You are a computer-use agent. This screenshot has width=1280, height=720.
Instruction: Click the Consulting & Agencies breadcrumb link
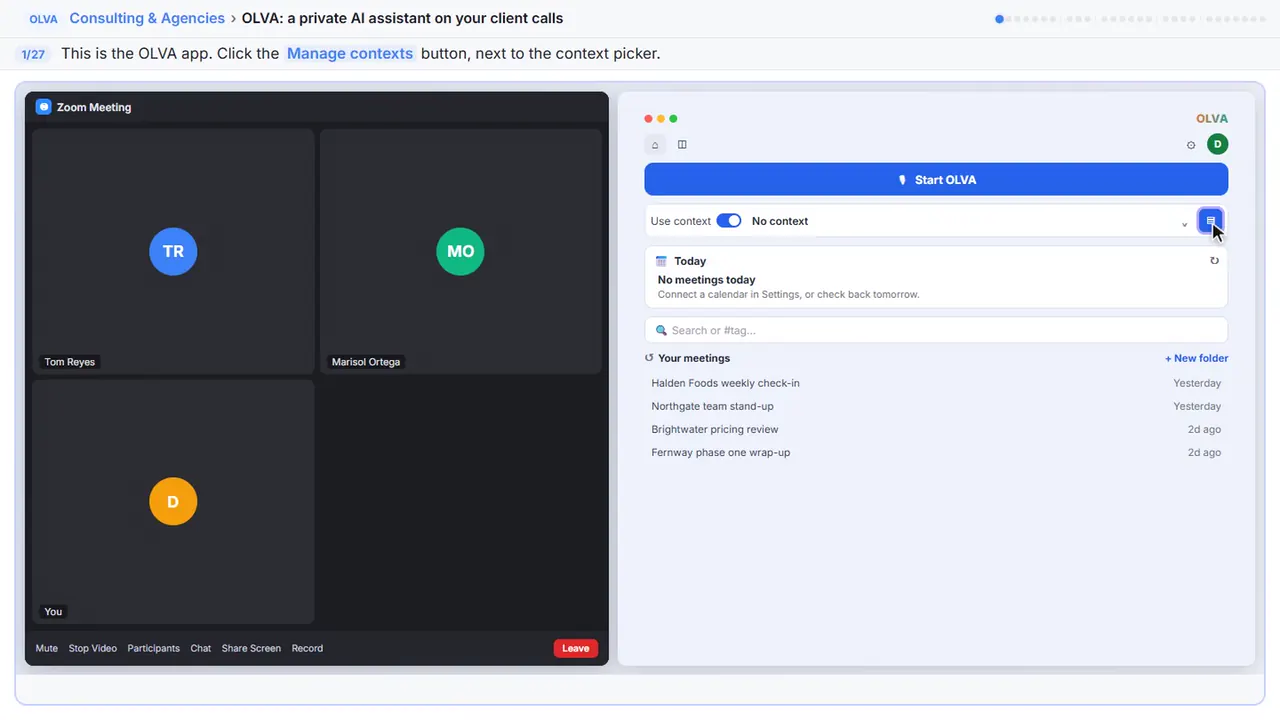click(x=147, y=18)
